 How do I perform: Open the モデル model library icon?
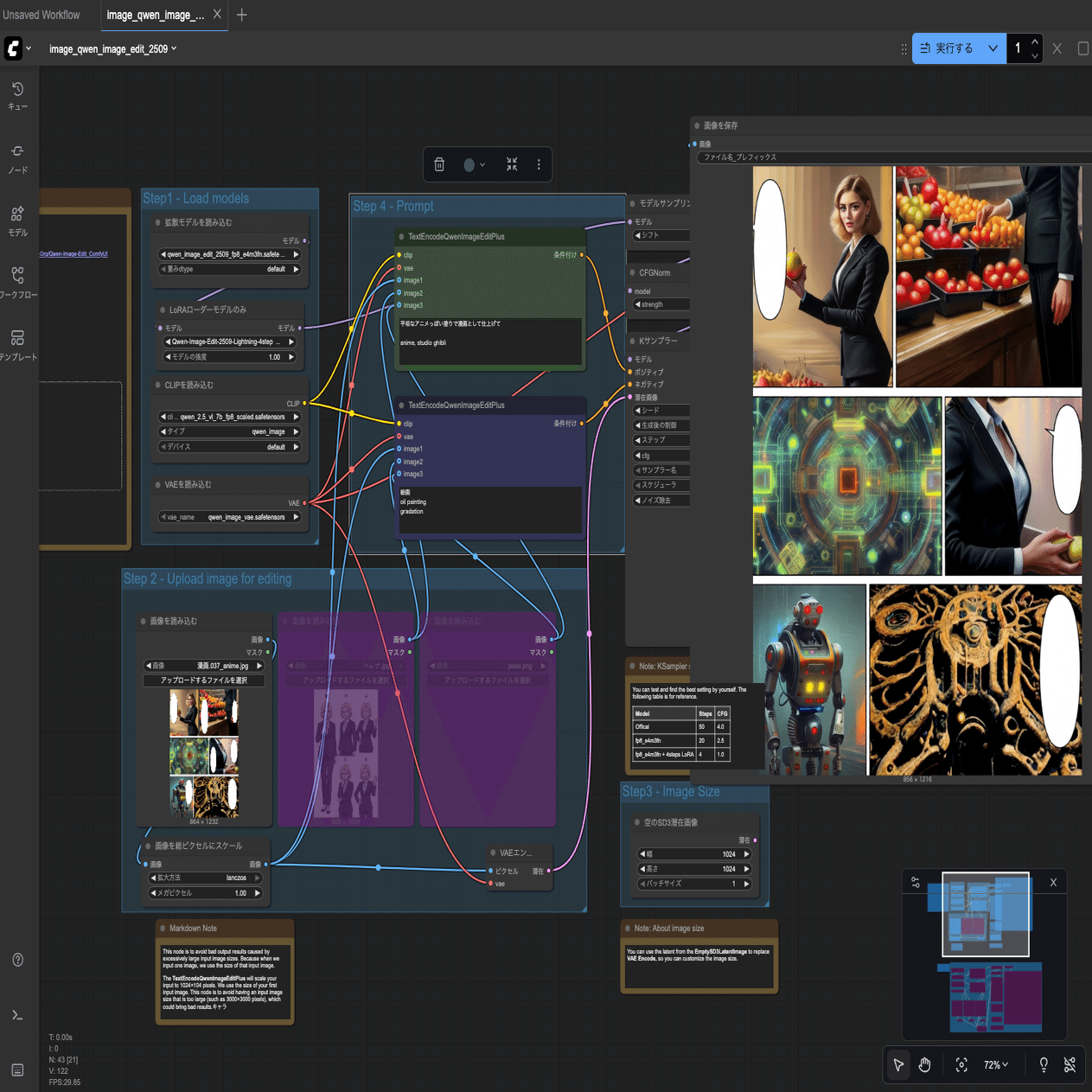coord(17,220)
